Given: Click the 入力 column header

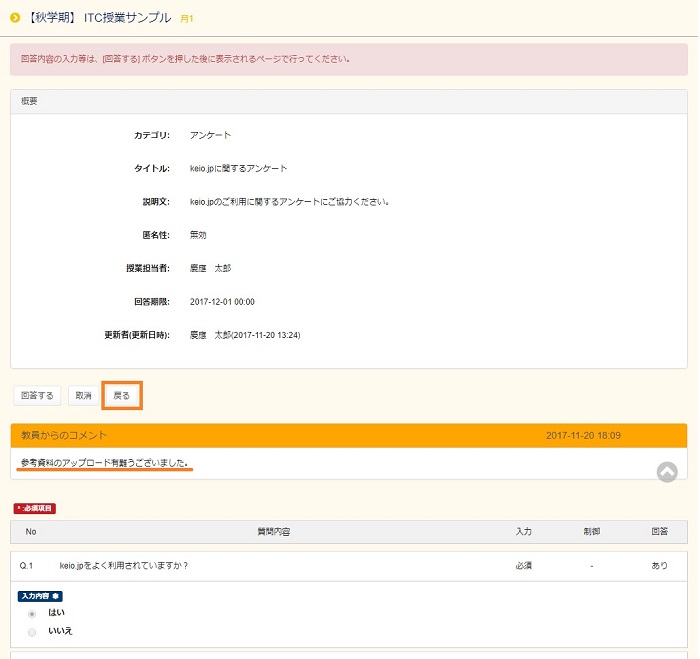Looking at the screenshot, I should coord(523,532).
